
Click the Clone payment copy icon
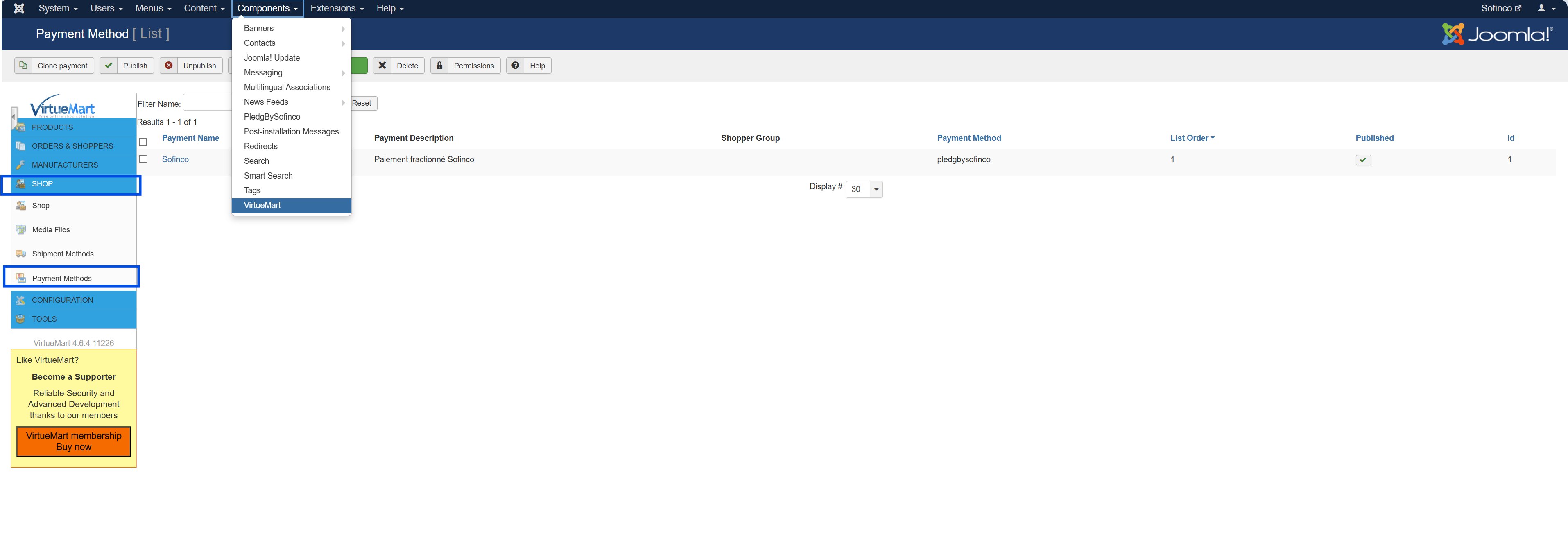click(23, 65)
